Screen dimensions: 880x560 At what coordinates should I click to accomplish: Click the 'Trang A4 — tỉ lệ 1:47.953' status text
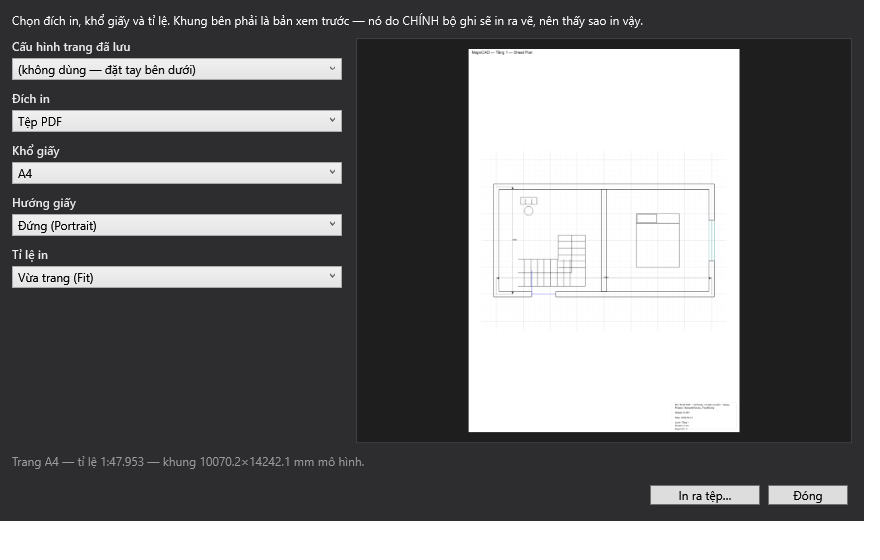click(188, 462)
